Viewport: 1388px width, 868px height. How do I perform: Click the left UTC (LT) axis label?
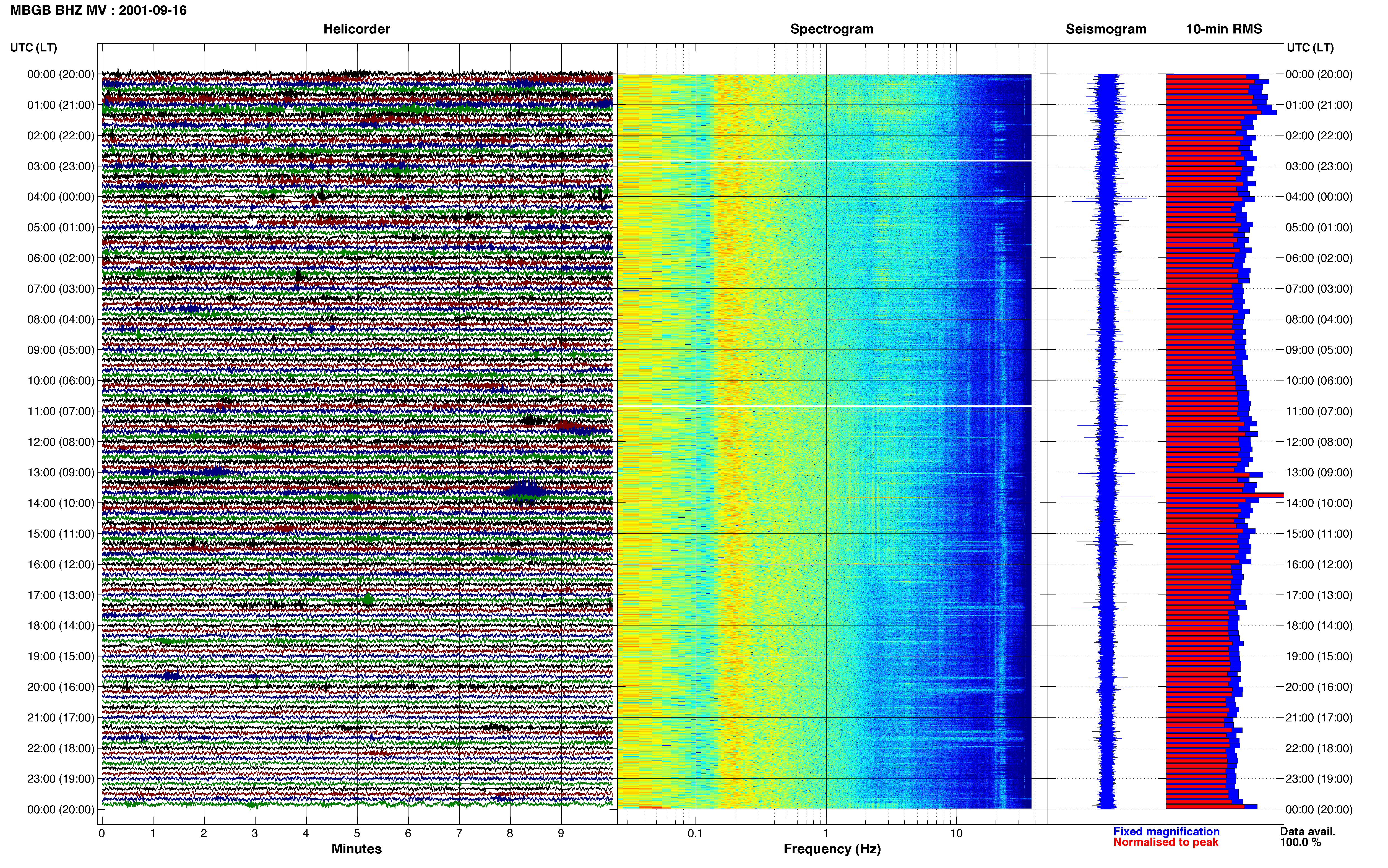coord(34,48)
